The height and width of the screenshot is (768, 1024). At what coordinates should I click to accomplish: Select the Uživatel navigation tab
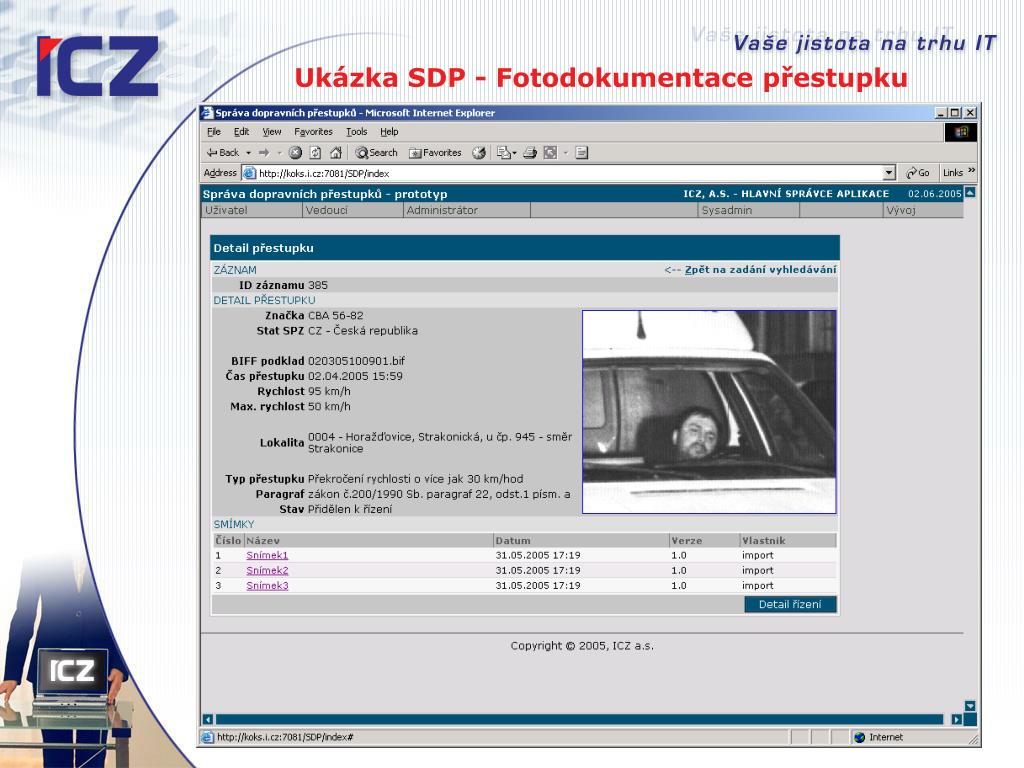tap(252, 210)
